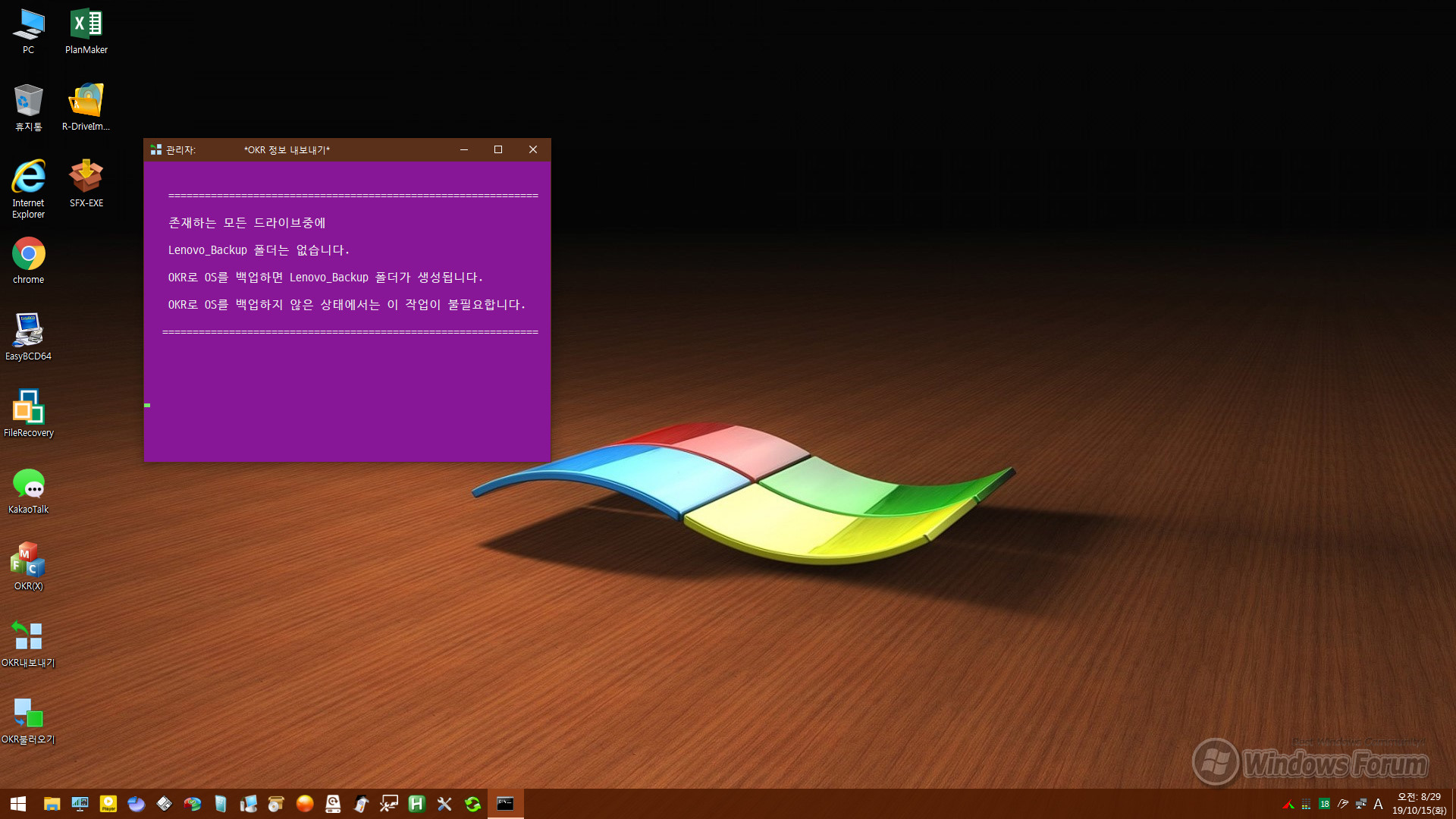Click the Show Desktop sliver at taskbar end
1456x819 pixels.
pyautogui.click(x=1453, y=804)
